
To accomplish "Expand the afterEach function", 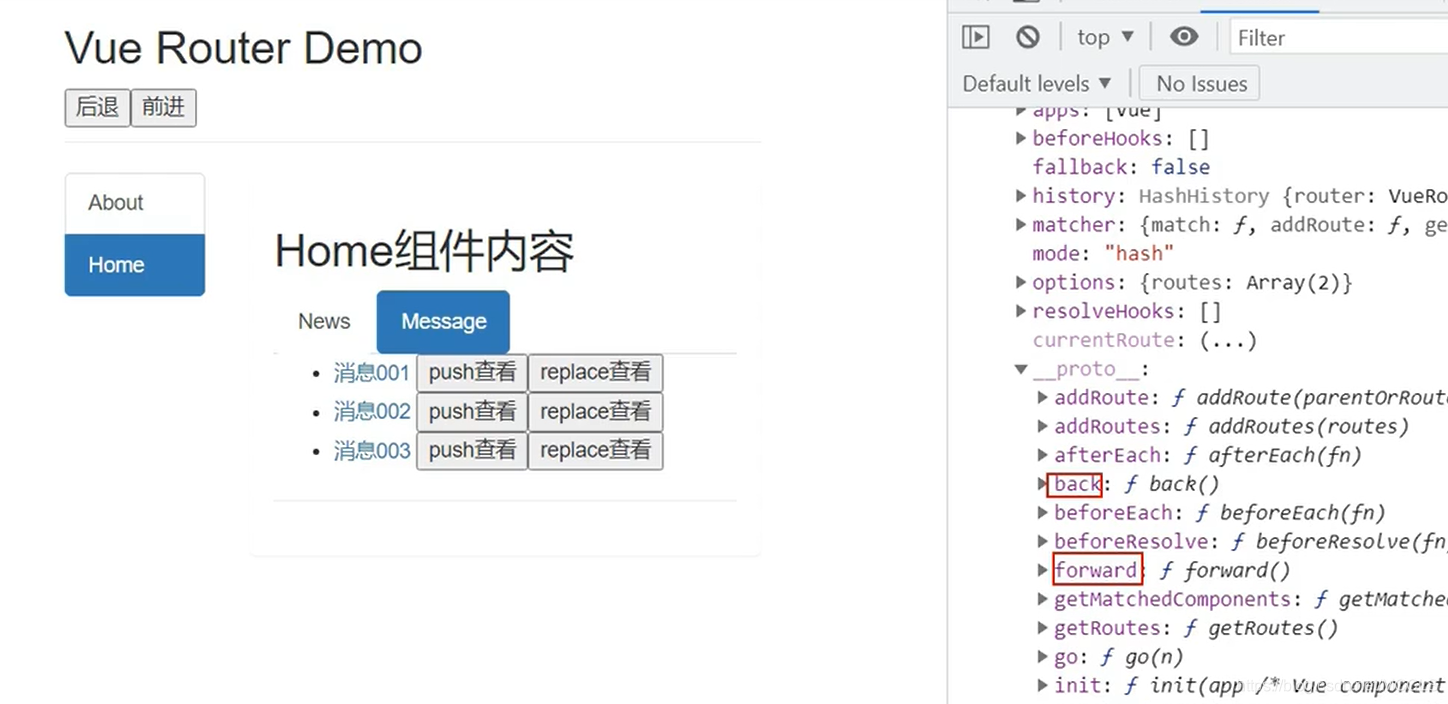I will tap(1043, 455).
